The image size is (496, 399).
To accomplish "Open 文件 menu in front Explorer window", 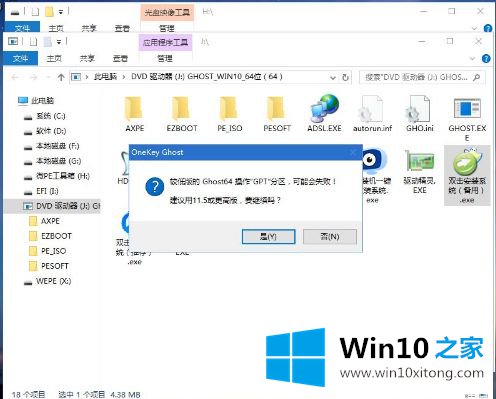I will [x=20, y=59].
